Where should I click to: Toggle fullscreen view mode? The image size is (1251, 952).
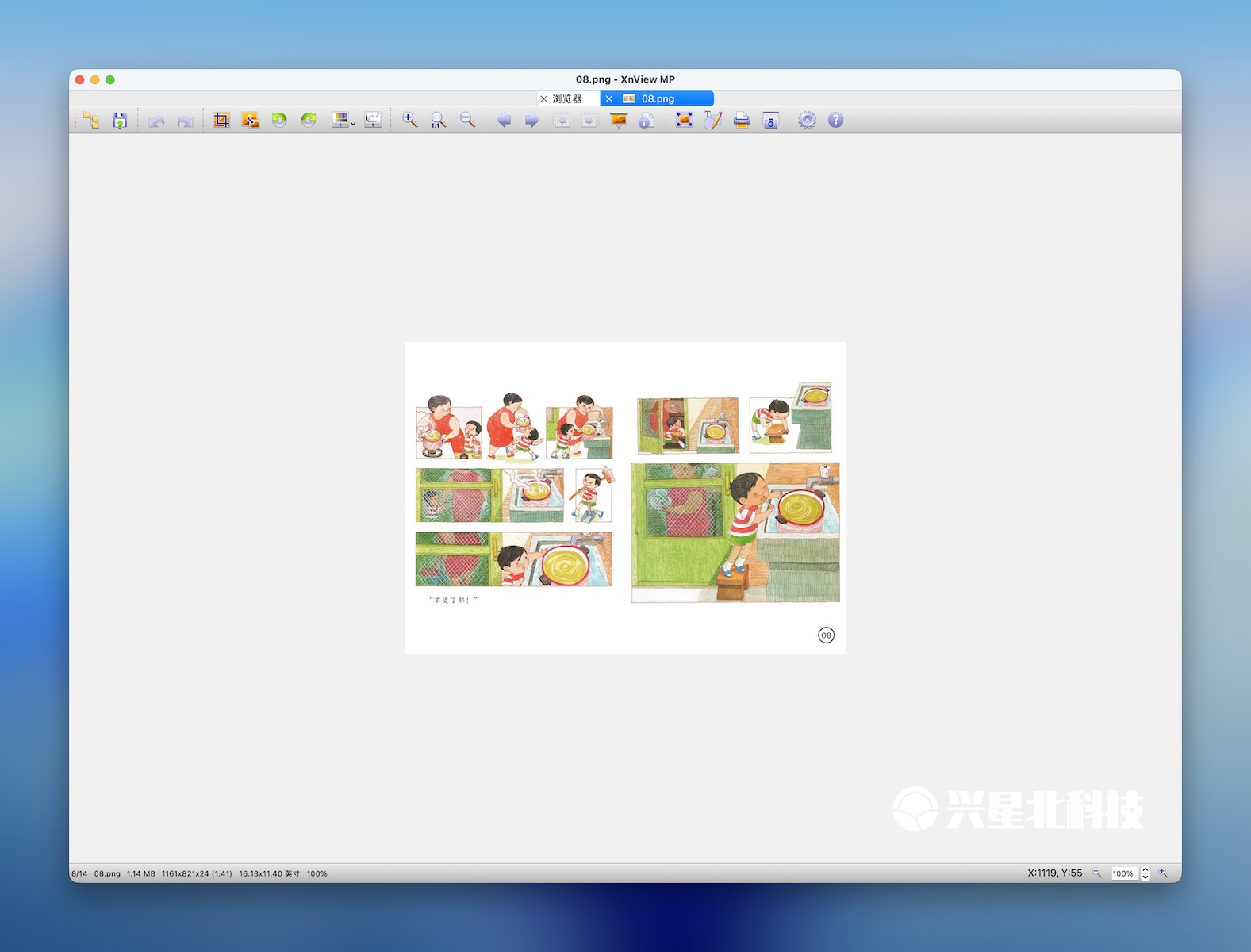[x=684, y=121]
